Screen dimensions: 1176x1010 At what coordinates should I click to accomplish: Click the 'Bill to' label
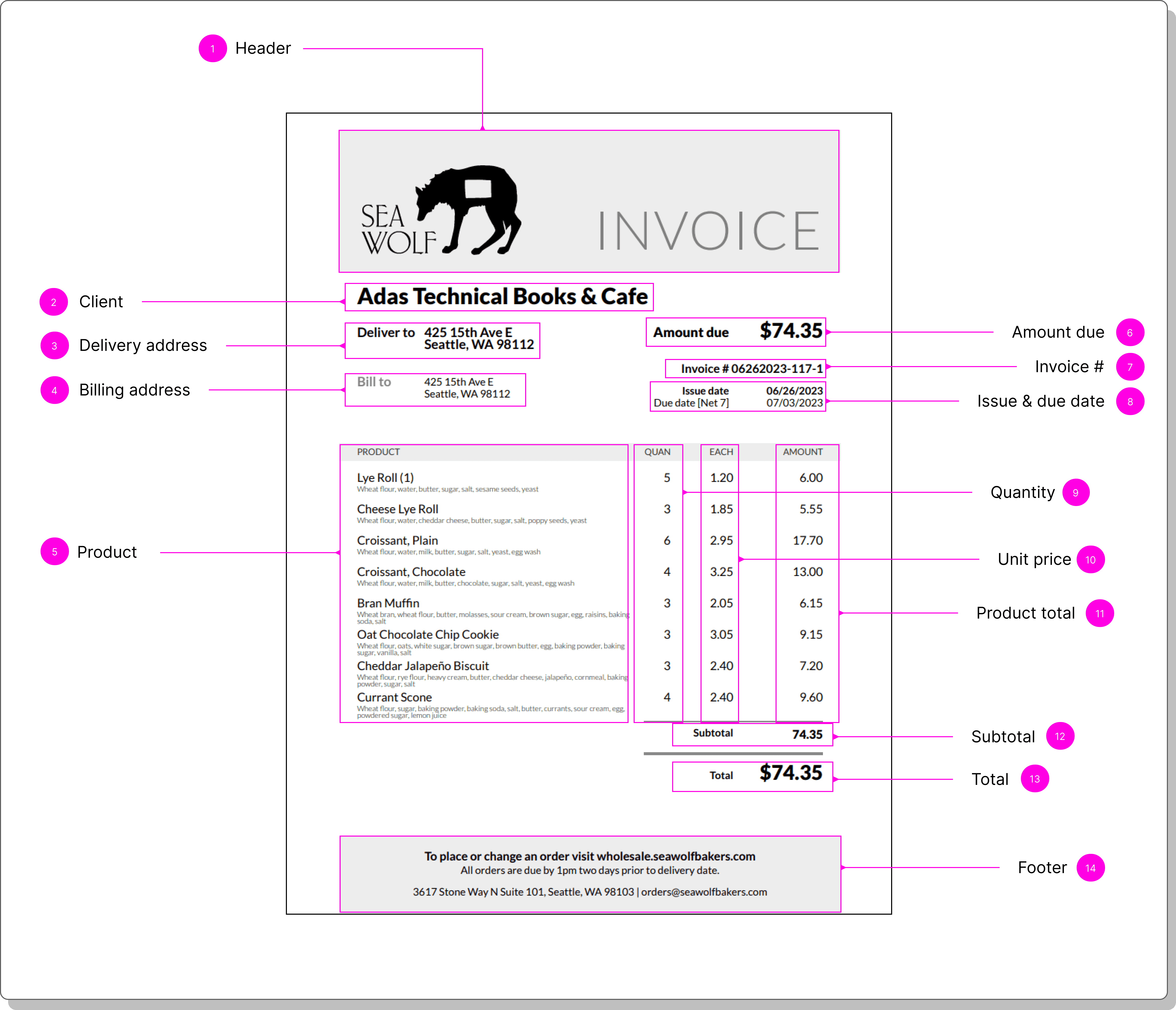tap(374, 382)
